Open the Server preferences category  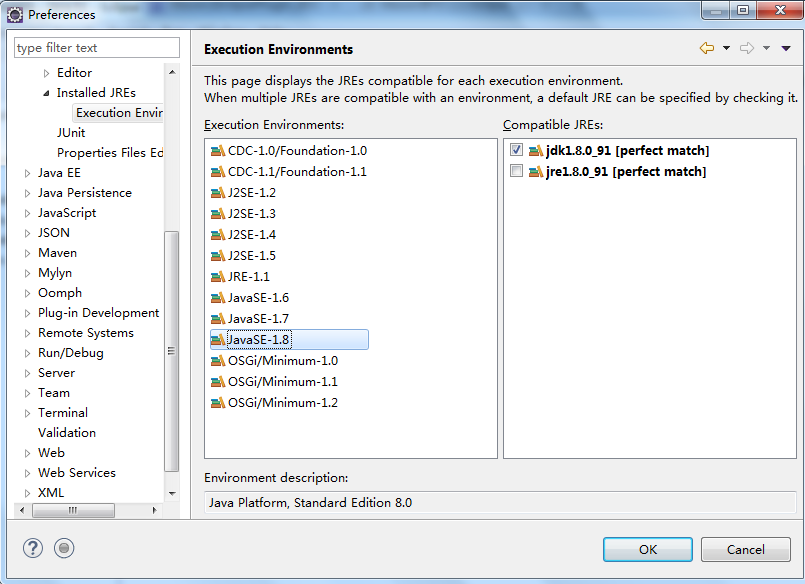(x=56, y=373)
